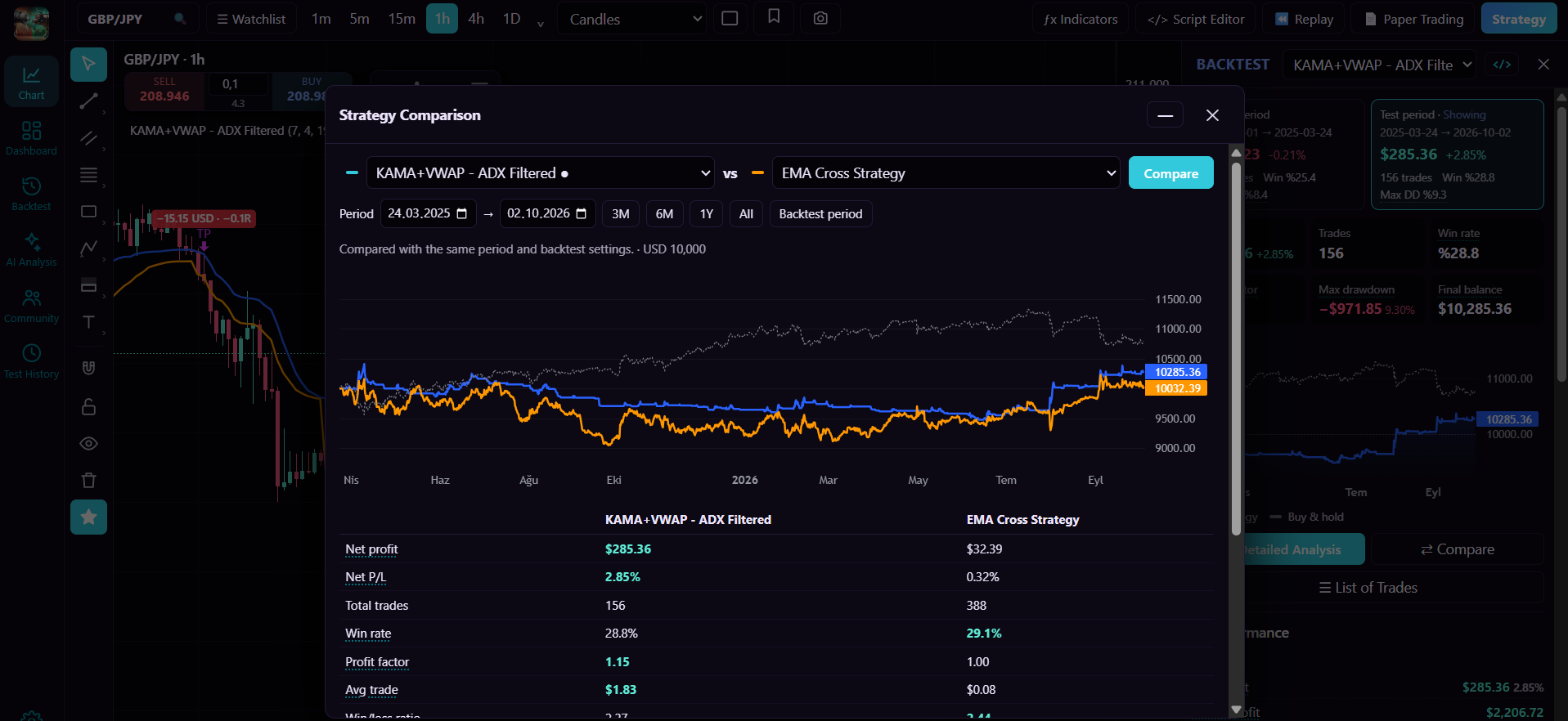
Task: Set comparison period to 1Y
Action: pos(707,213)
